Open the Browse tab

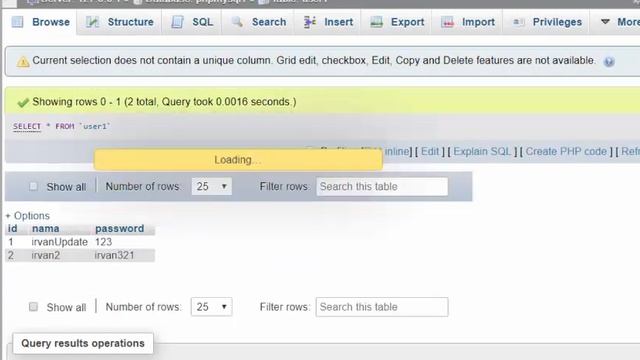click(x=40, y=22)
